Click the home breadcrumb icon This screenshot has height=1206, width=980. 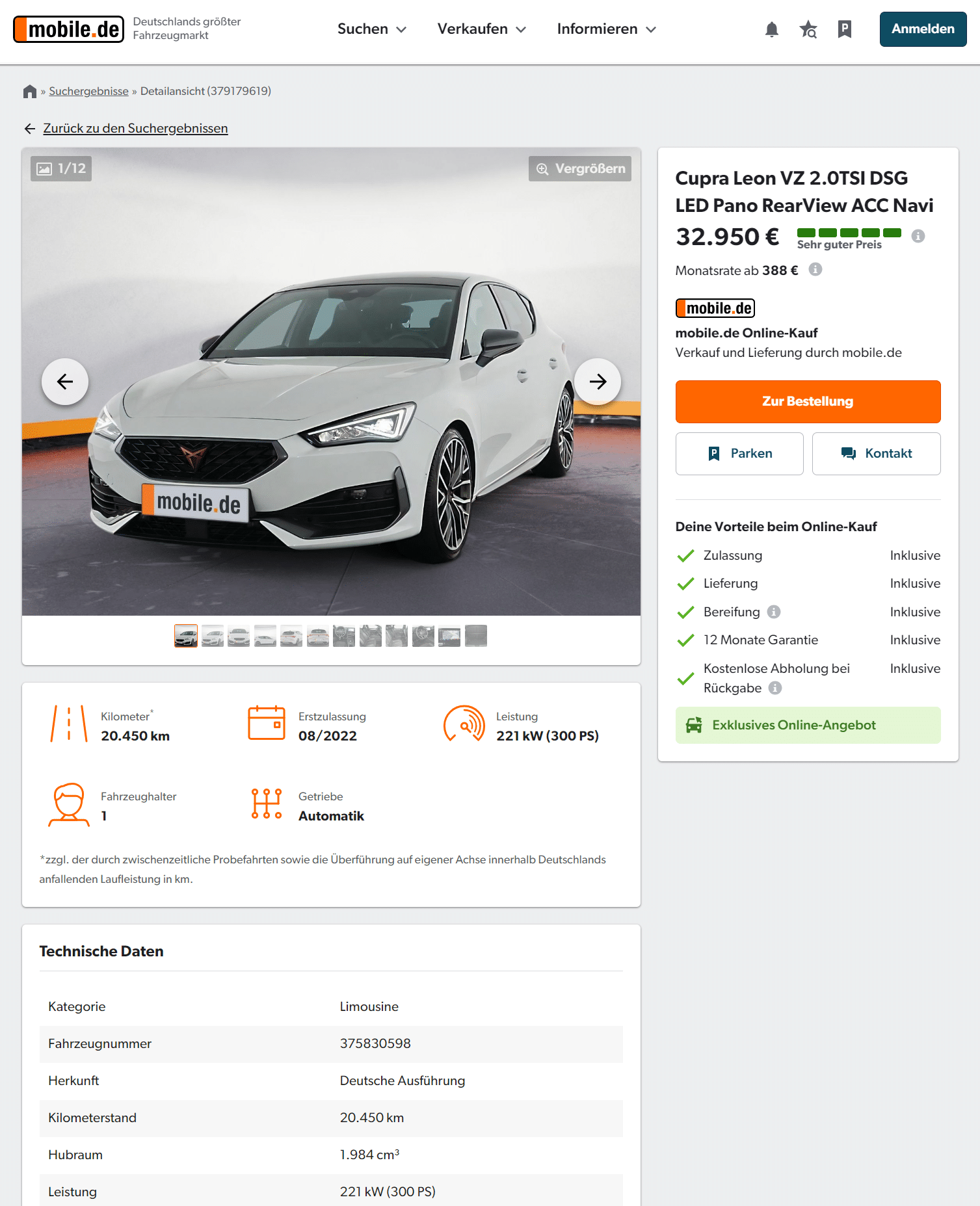tap(30, 92)
